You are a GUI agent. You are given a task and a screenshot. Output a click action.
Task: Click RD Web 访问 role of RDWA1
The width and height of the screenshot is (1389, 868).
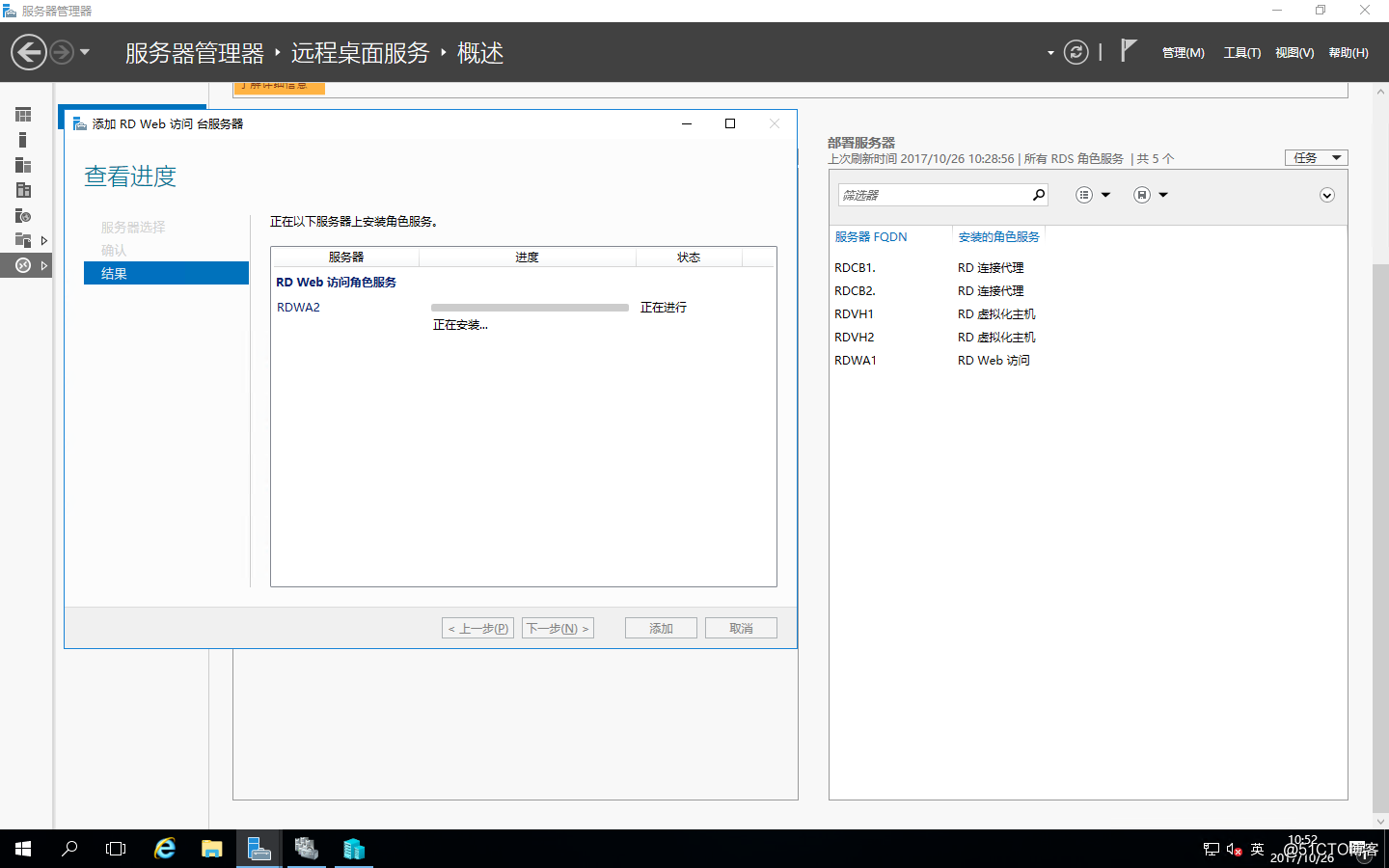(x=994, y=360)
